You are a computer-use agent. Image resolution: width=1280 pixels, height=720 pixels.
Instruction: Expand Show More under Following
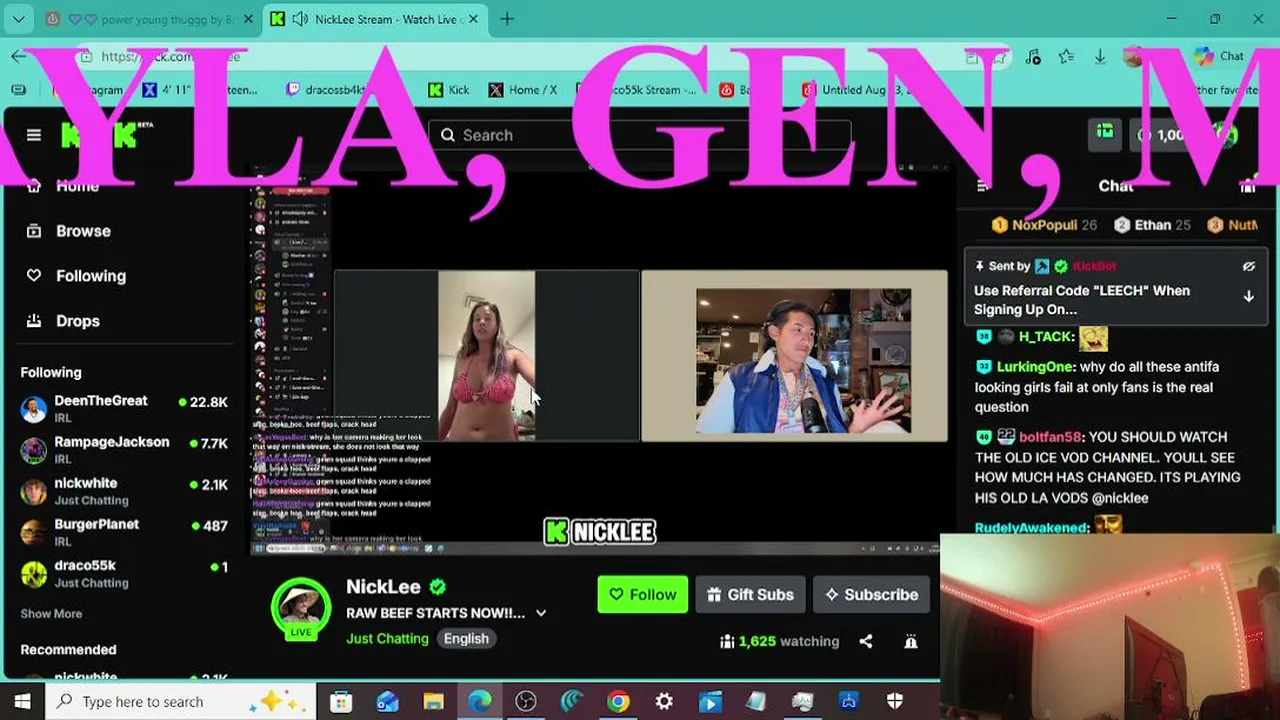(51, 614)
